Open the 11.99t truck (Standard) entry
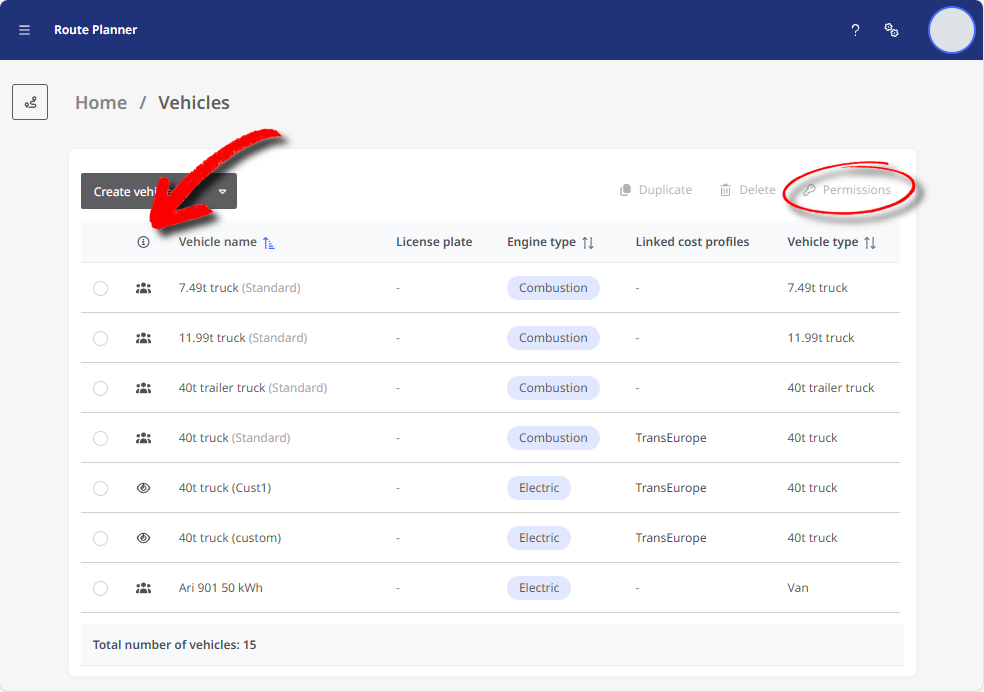The width and height of the screenshot is (984, 692). pyautogui.click(x=212, y=338)
